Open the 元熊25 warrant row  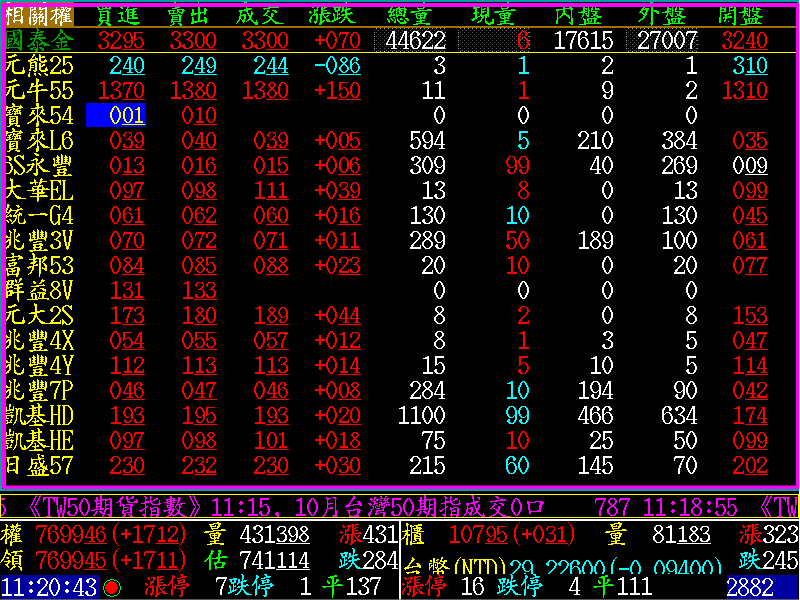[x=40, y=66]
